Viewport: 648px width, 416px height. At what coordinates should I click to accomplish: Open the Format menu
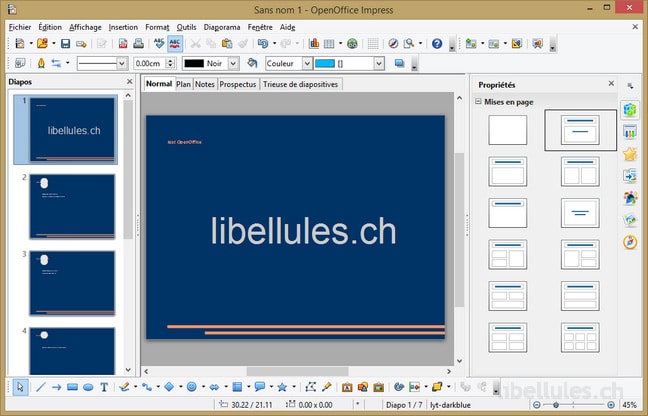coord(157,27)
